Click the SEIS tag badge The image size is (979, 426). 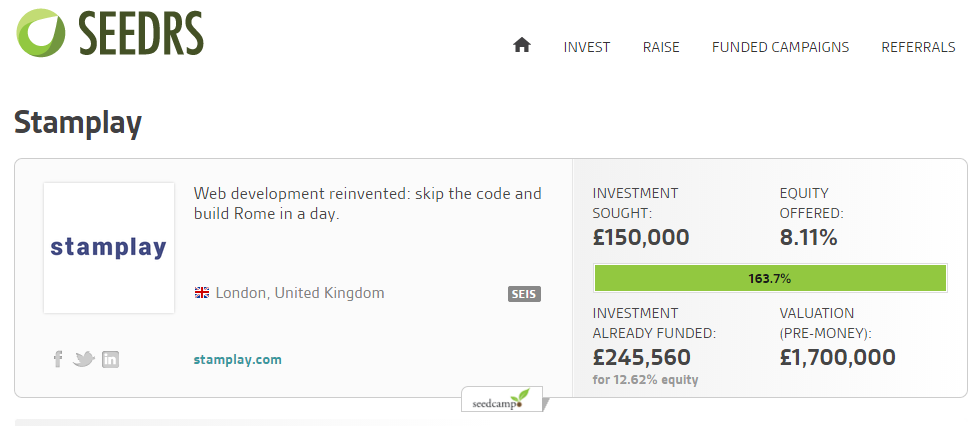coord(524,294)
